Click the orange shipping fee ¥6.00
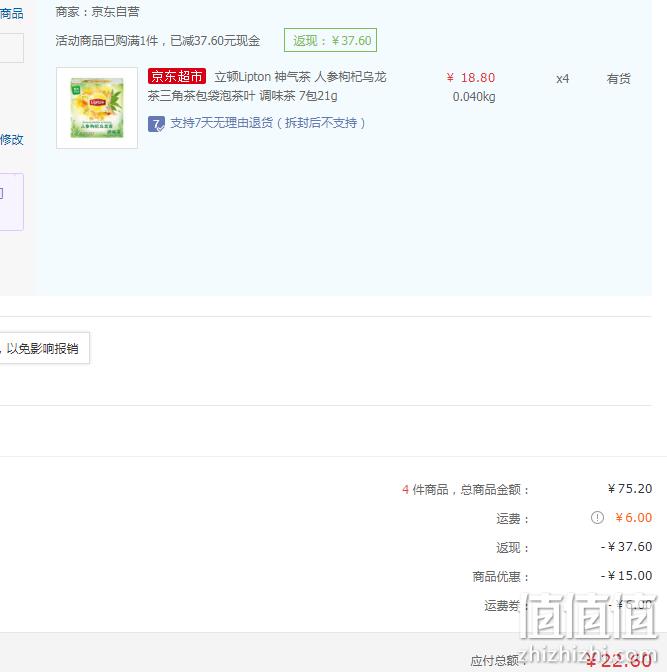 click(634, 518)
